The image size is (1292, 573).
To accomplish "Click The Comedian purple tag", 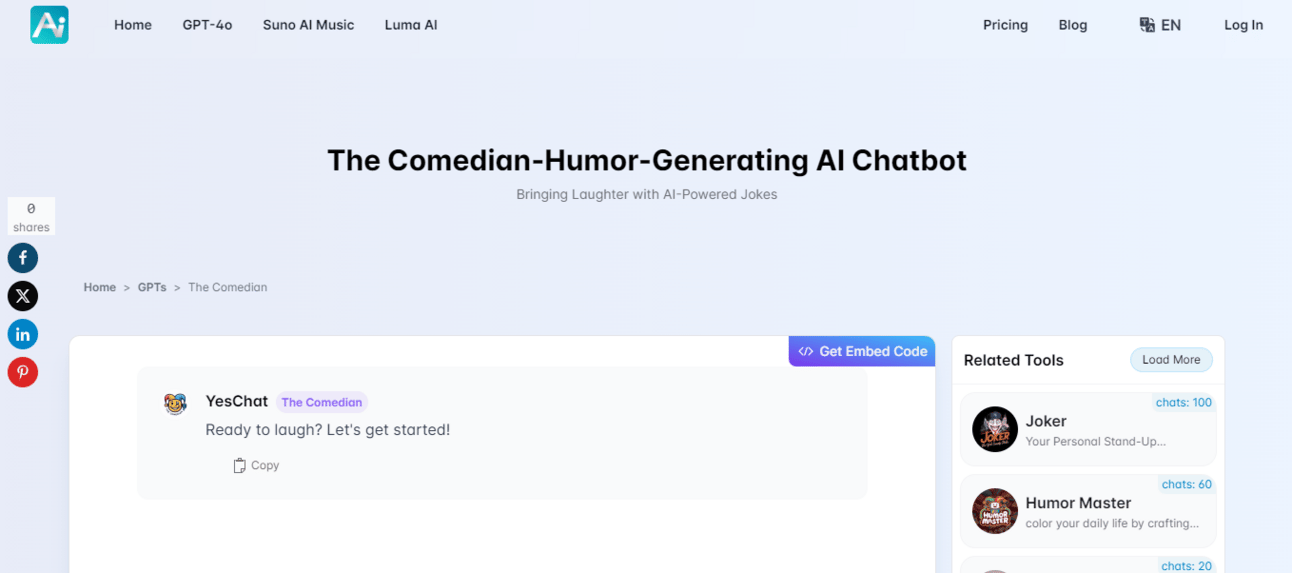I will click(x=322, y=402).
